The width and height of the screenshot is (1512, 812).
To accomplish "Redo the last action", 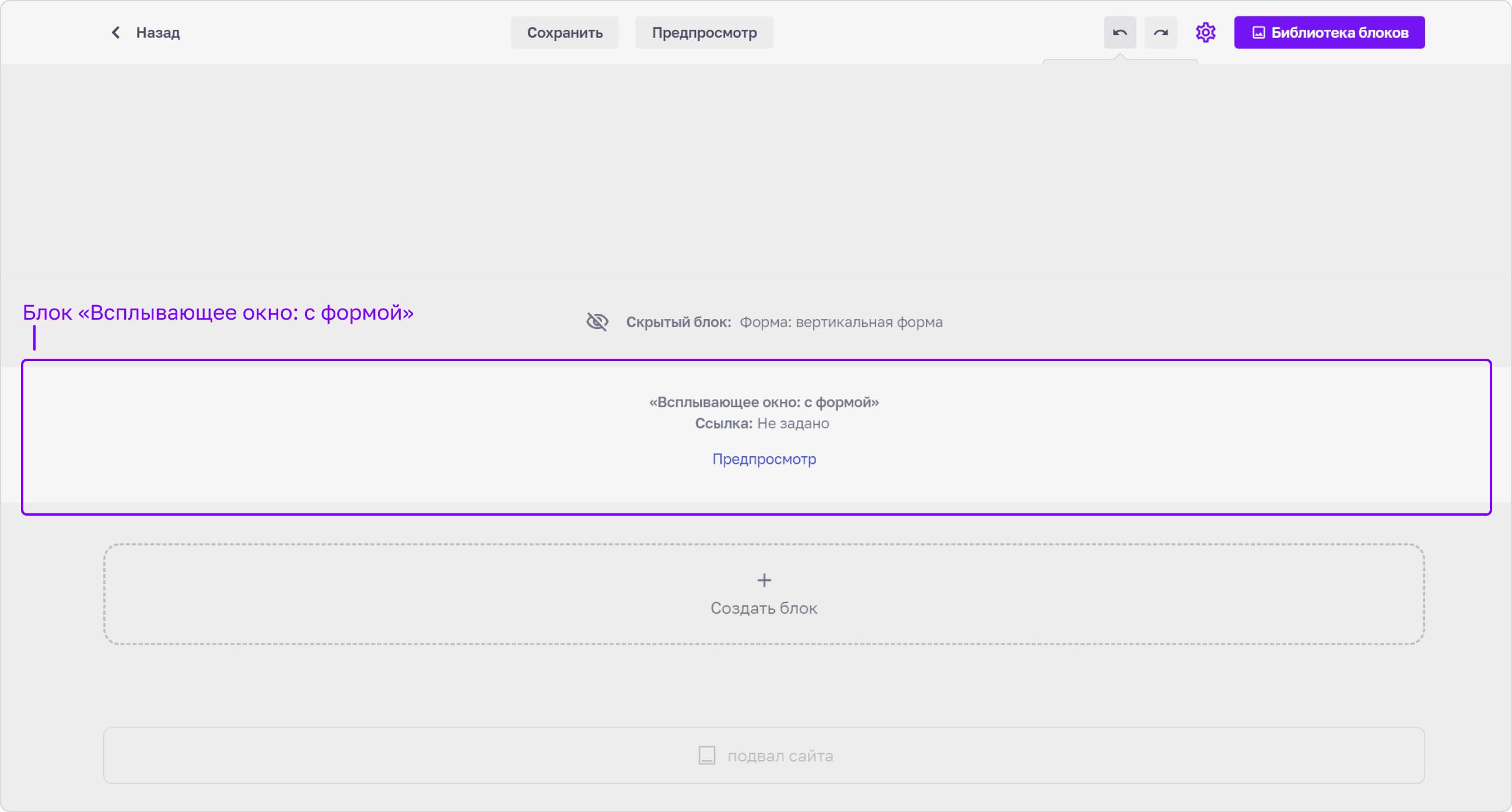I will click(x=1160, y=32).
